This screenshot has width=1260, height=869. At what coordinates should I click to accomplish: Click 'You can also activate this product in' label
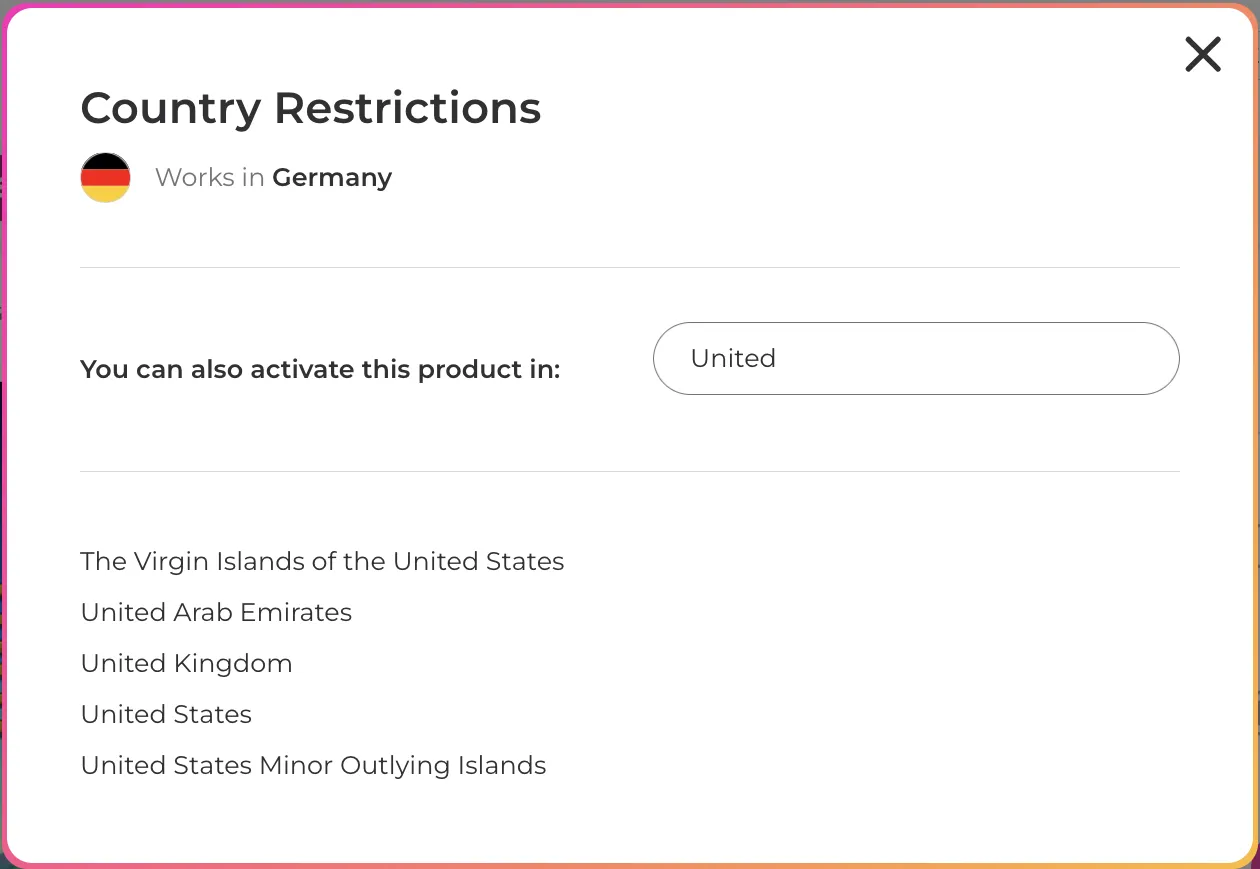click(320, 369)
